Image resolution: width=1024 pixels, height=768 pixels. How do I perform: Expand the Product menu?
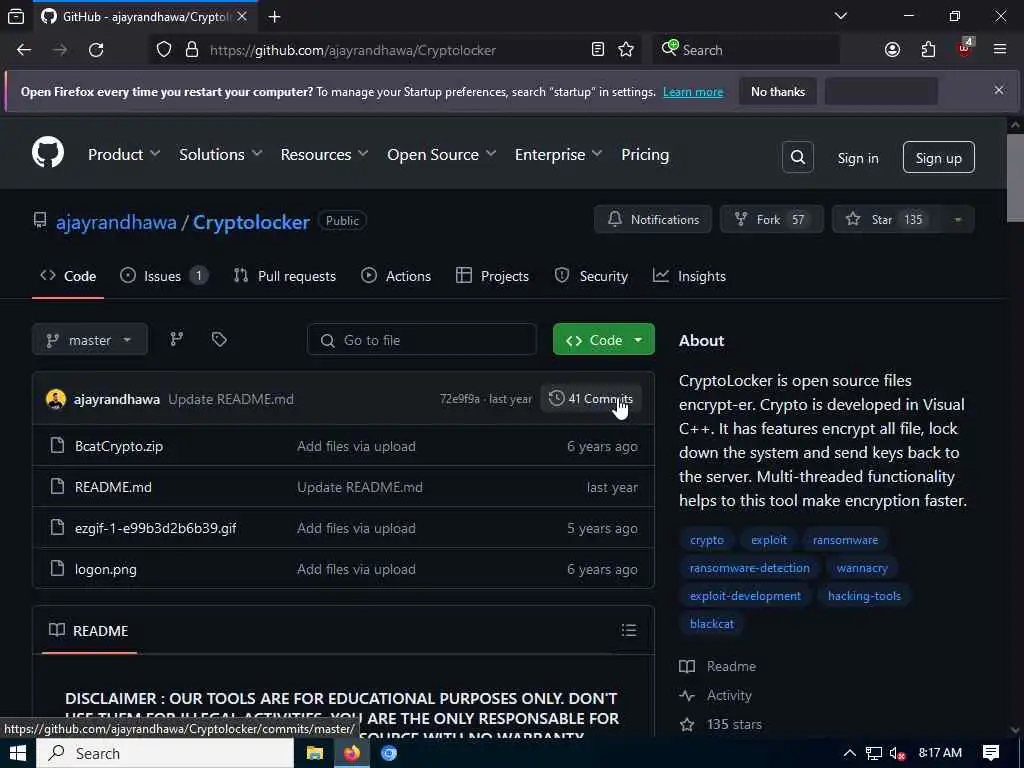124,155
